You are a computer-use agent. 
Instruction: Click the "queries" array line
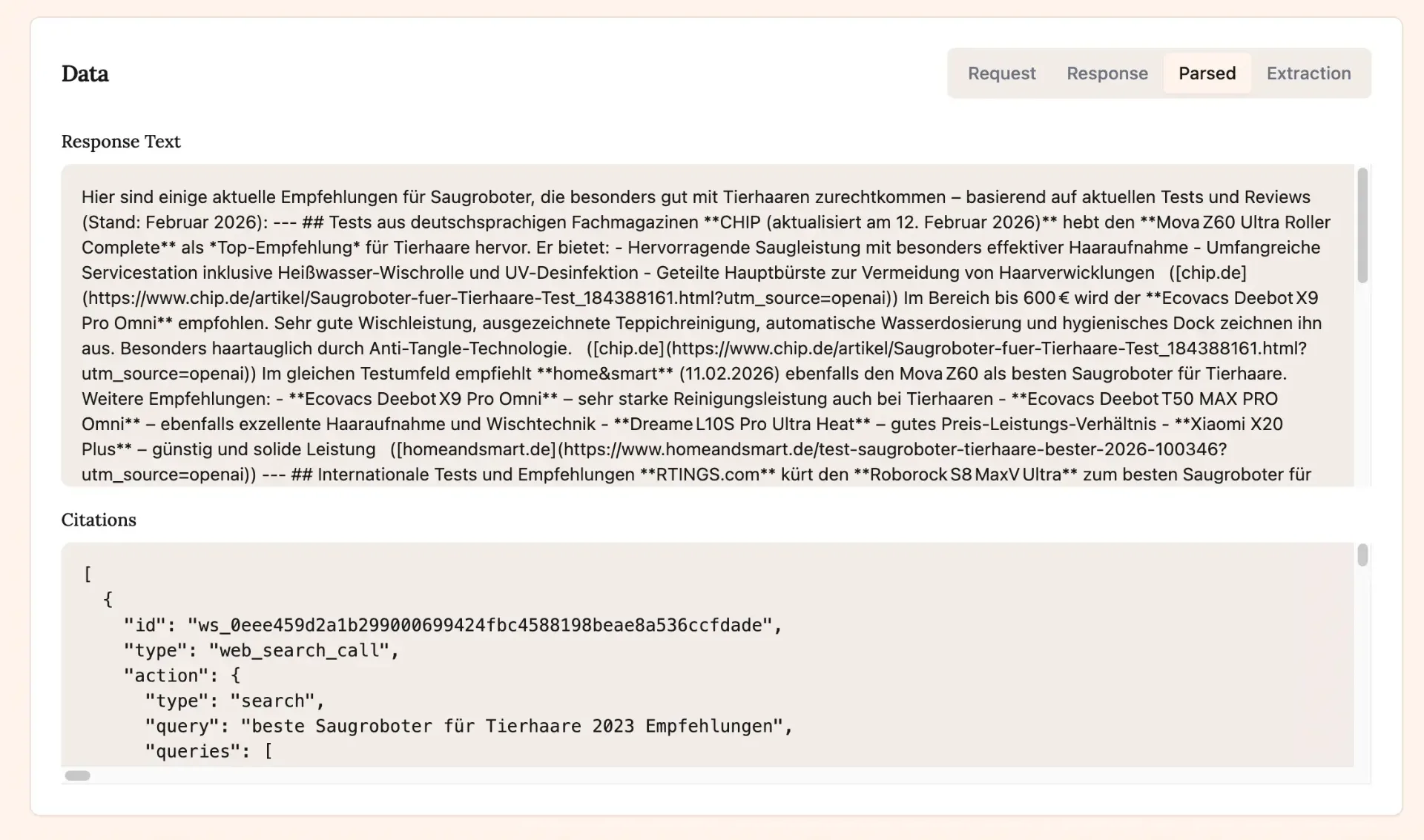208,751
